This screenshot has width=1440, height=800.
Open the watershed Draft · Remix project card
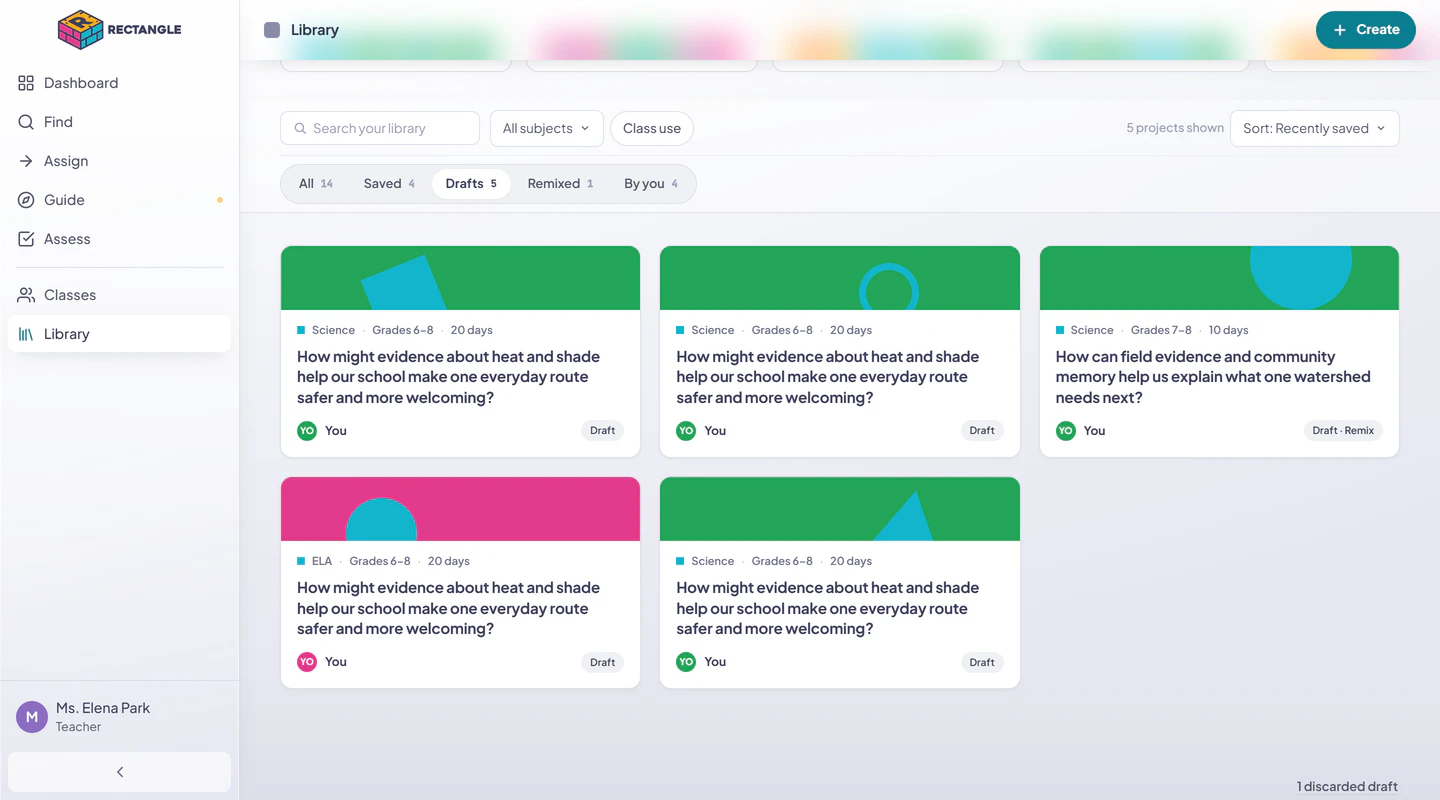pos(1219,352)
